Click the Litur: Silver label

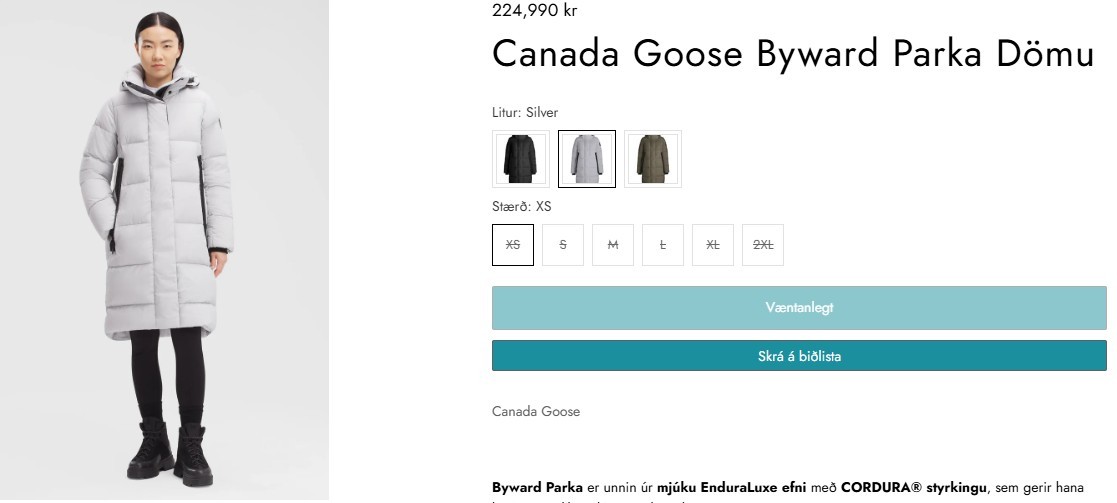pos(525,113)
